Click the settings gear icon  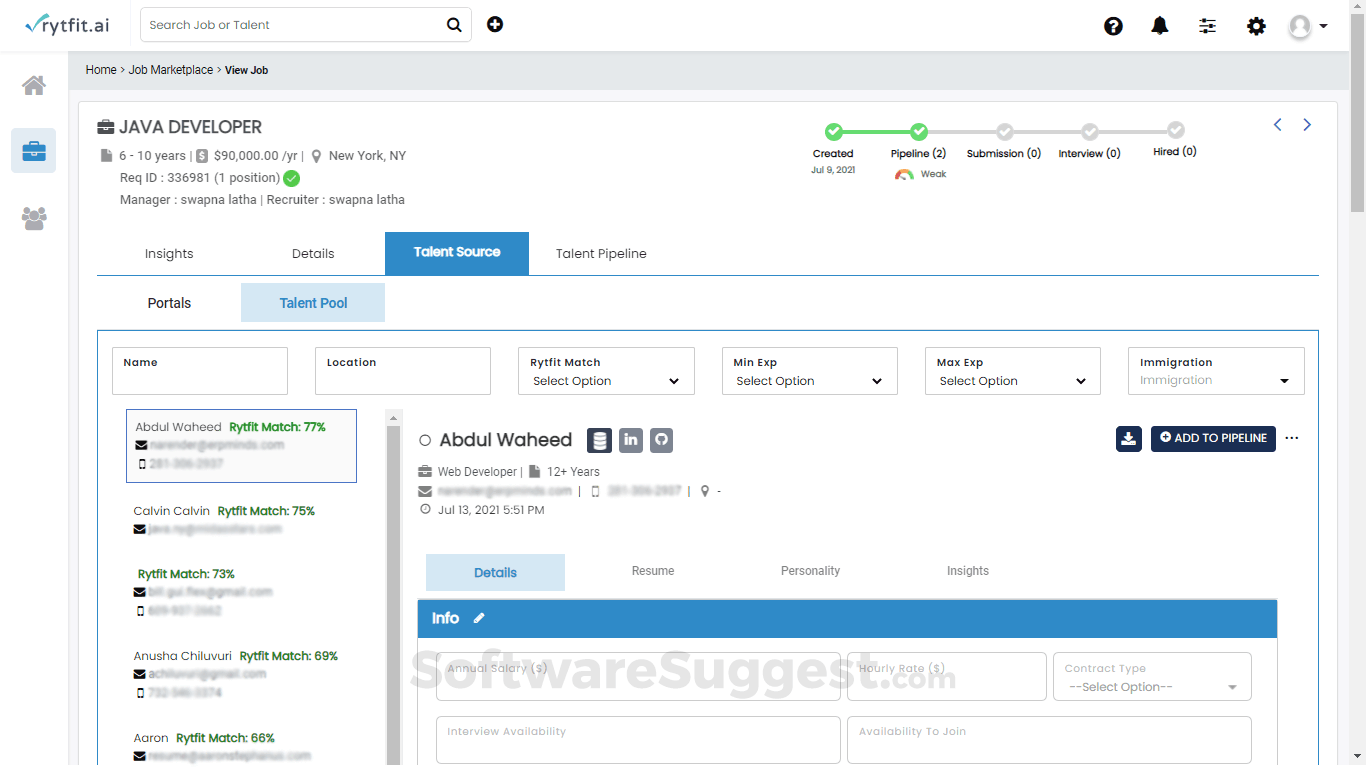[1256, 26]
